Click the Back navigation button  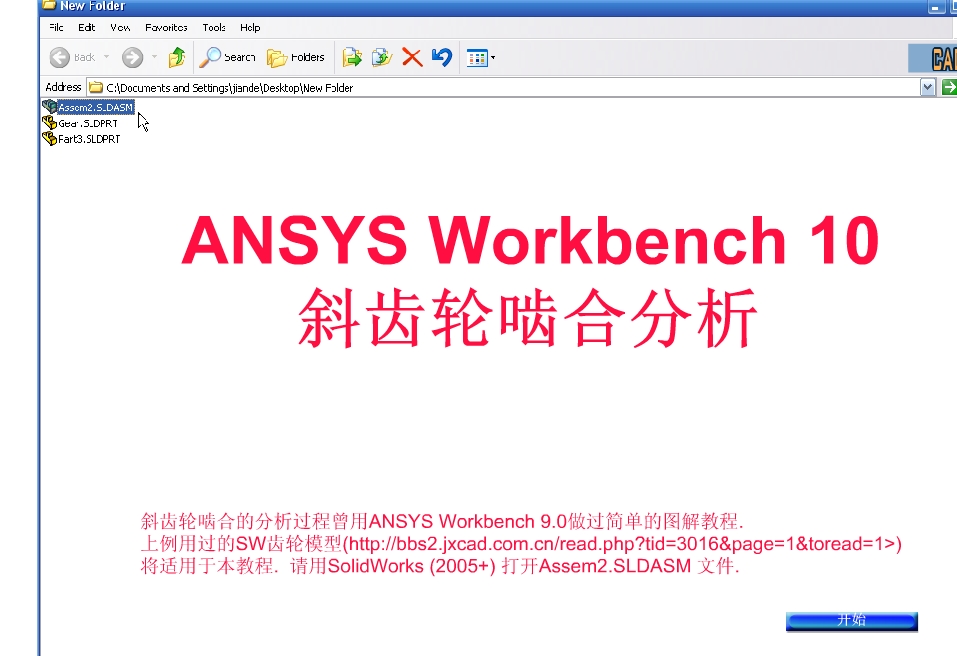pos(60,57)
